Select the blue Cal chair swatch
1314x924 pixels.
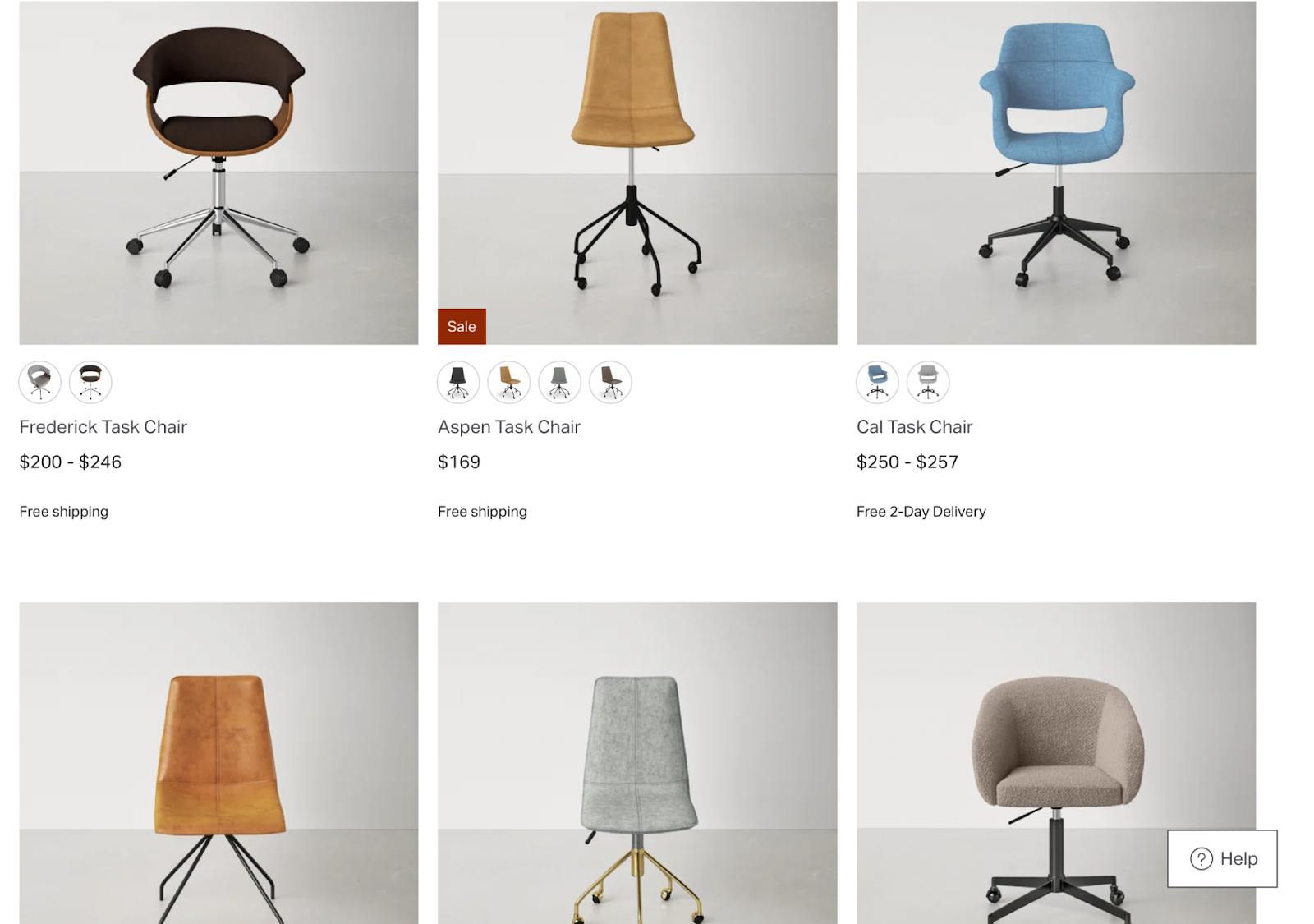(877, 382)
